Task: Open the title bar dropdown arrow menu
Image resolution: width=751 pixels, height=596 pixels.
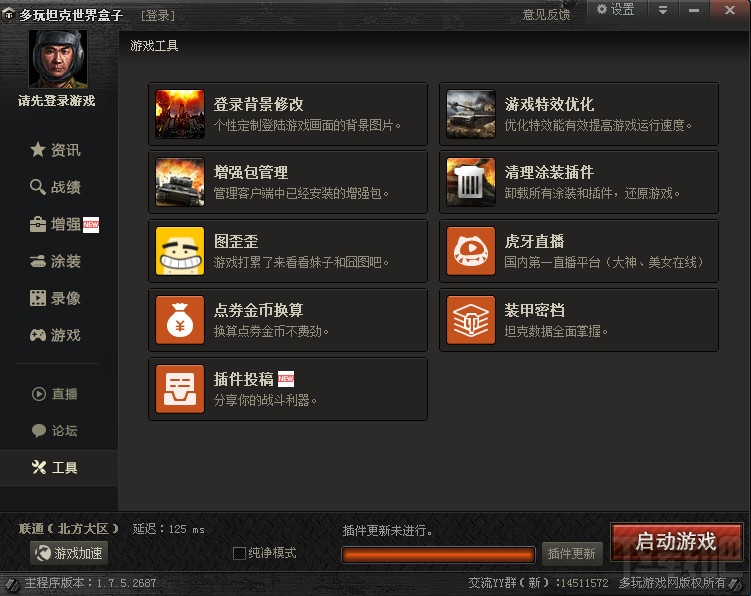Action: tap(663, 10)
